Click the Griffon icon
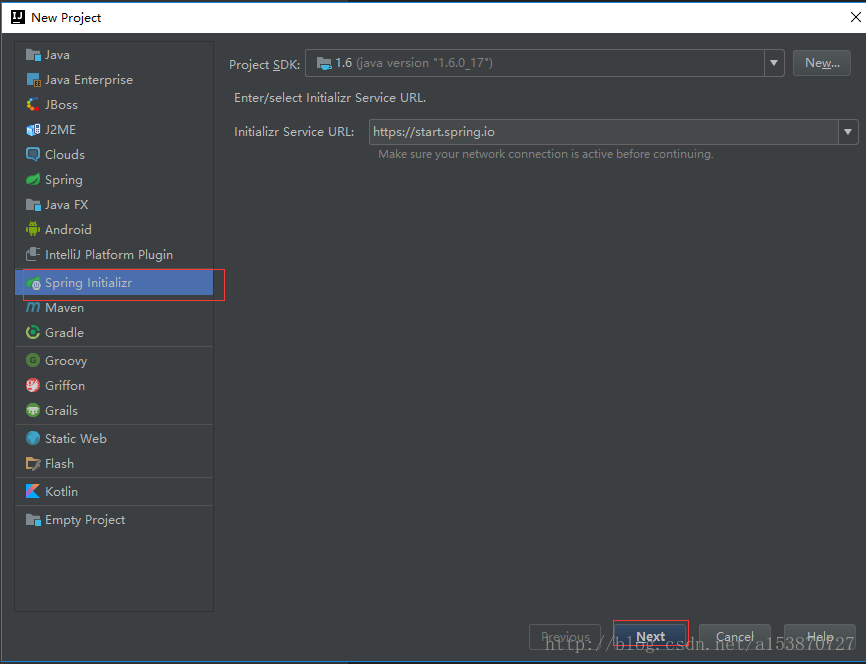 tap(33, 385)
